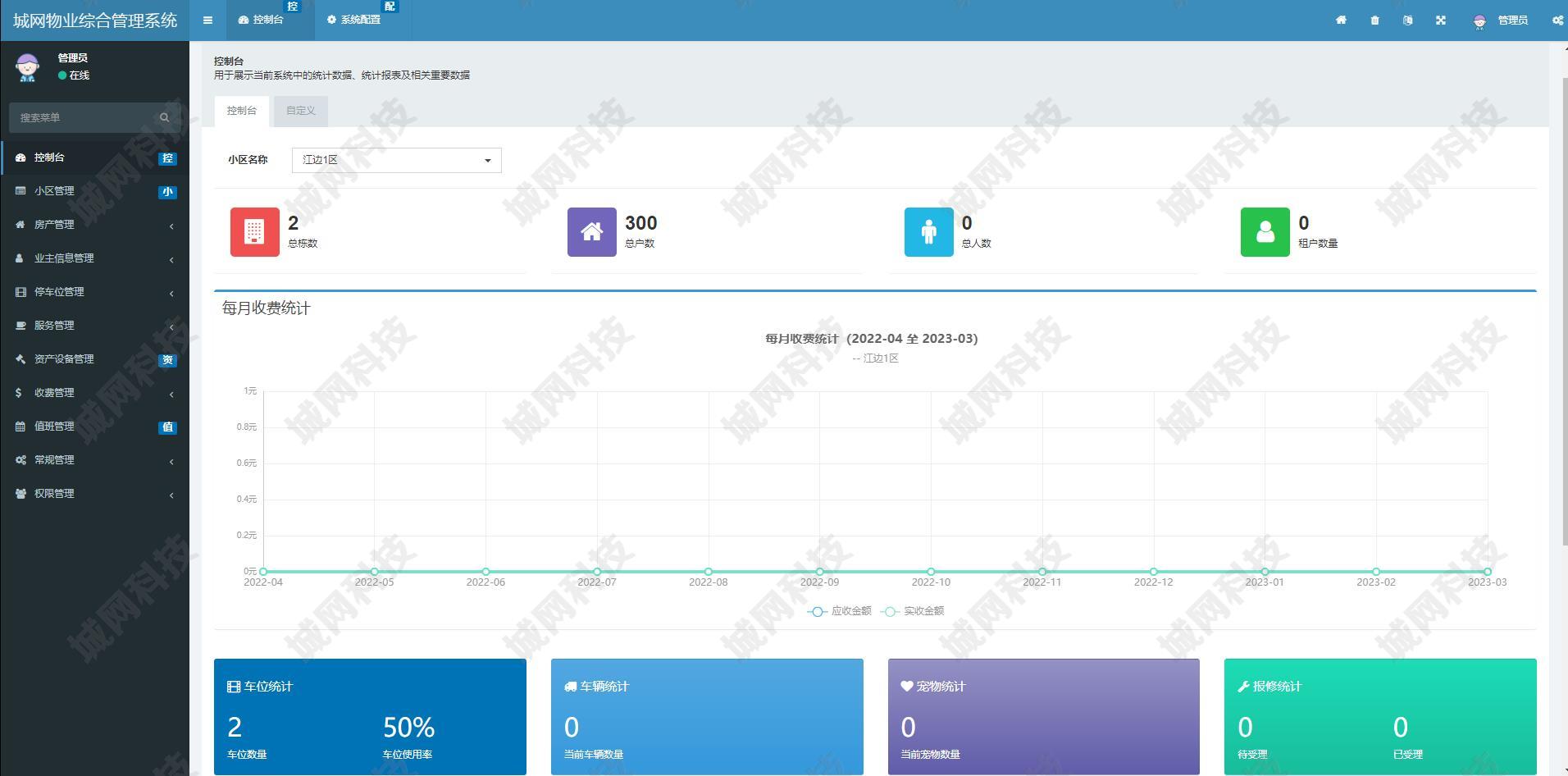Click the trash clear-cache icon in header
The image size is (1568, 776).
coord(1374,21)
